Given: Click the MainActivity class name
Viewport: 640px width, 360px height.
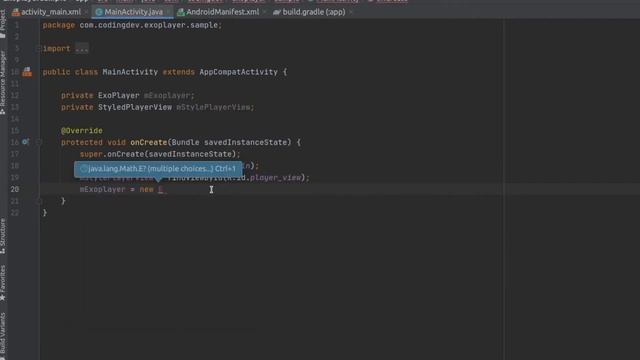Looking at the screenshot, I should (130, 72).
